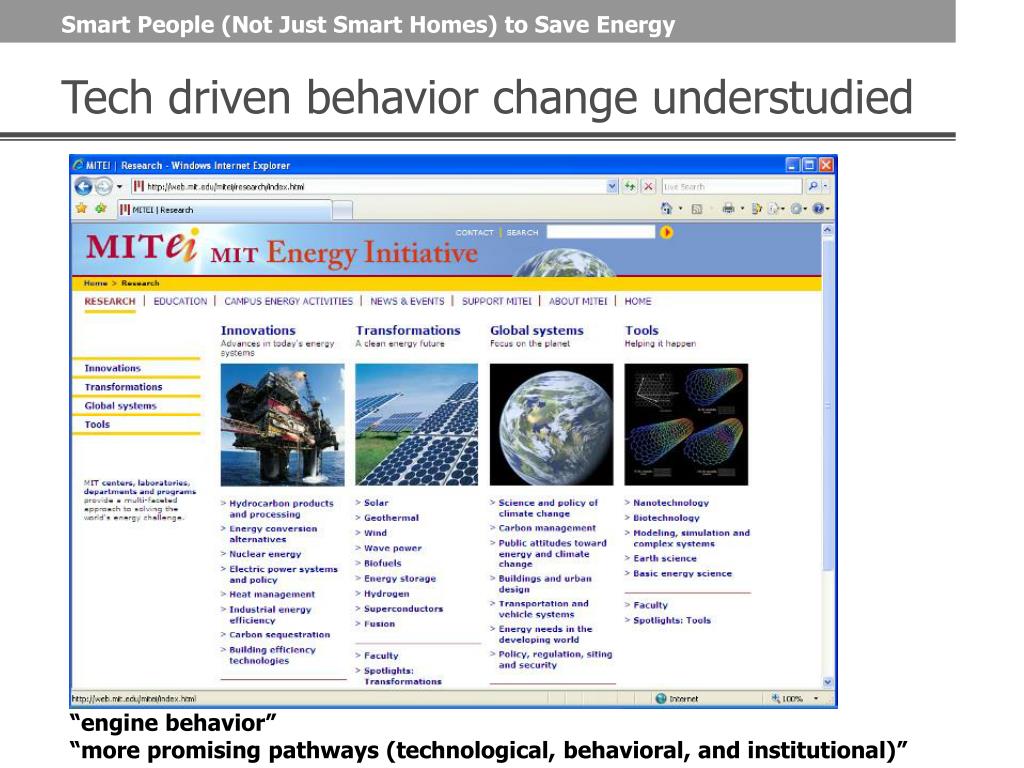Open the RESEARCH navigation menu item
Viewport: 1024px width, 768px height.
tap(110, 301)
